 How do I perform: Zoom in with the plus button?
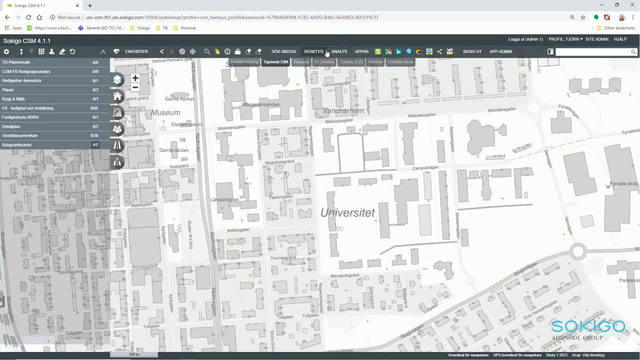click(135, 78)
